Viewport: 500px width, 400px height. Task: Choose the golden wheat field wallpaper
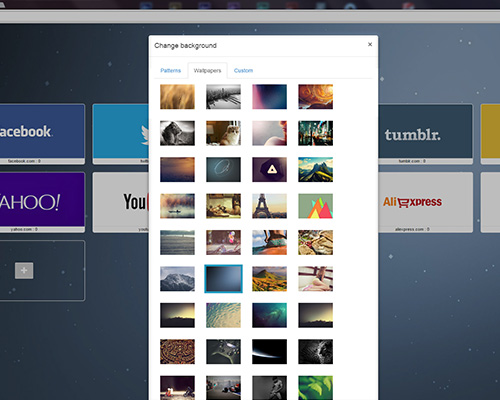[x=177, y=97]
